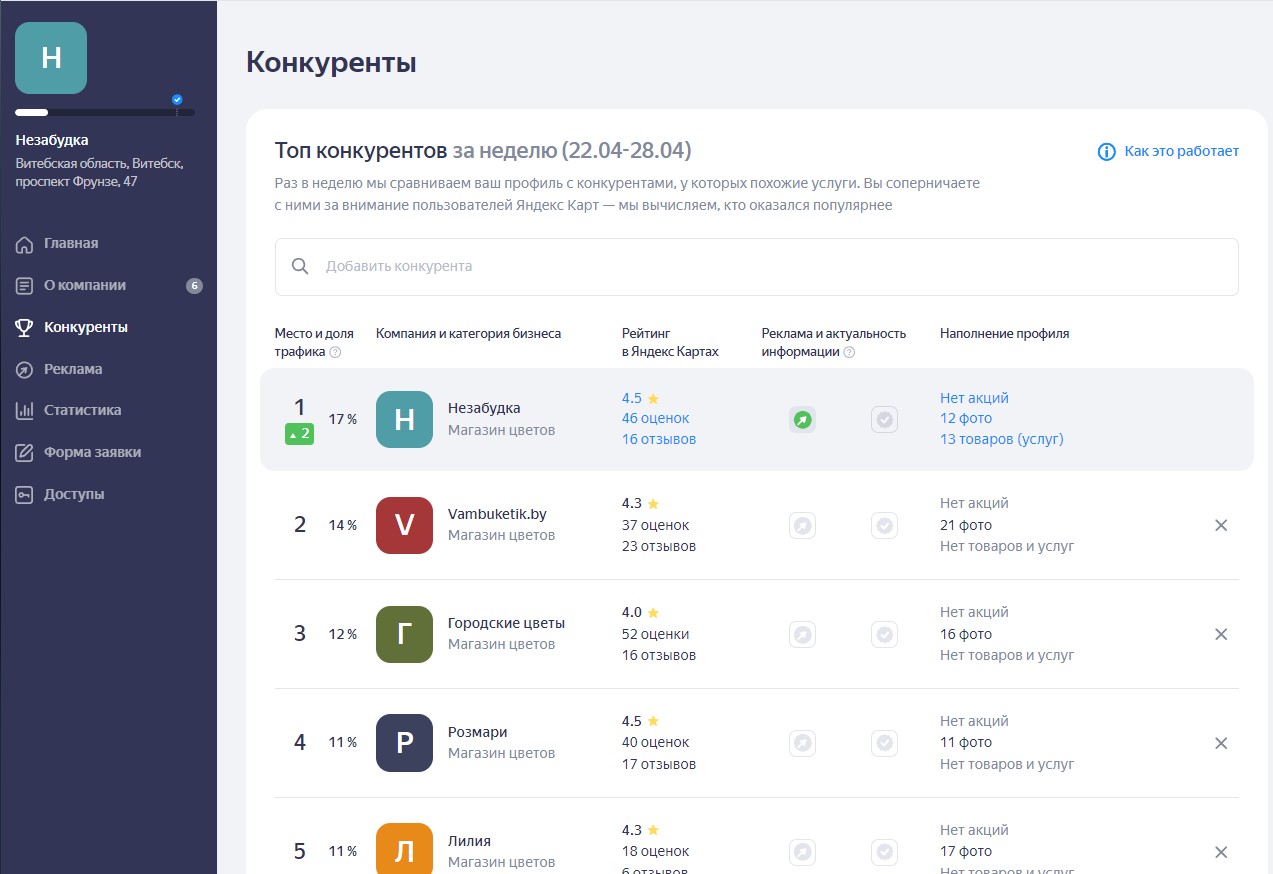Click the 21 фото text
1273x874 pixels.
(966, 525)
